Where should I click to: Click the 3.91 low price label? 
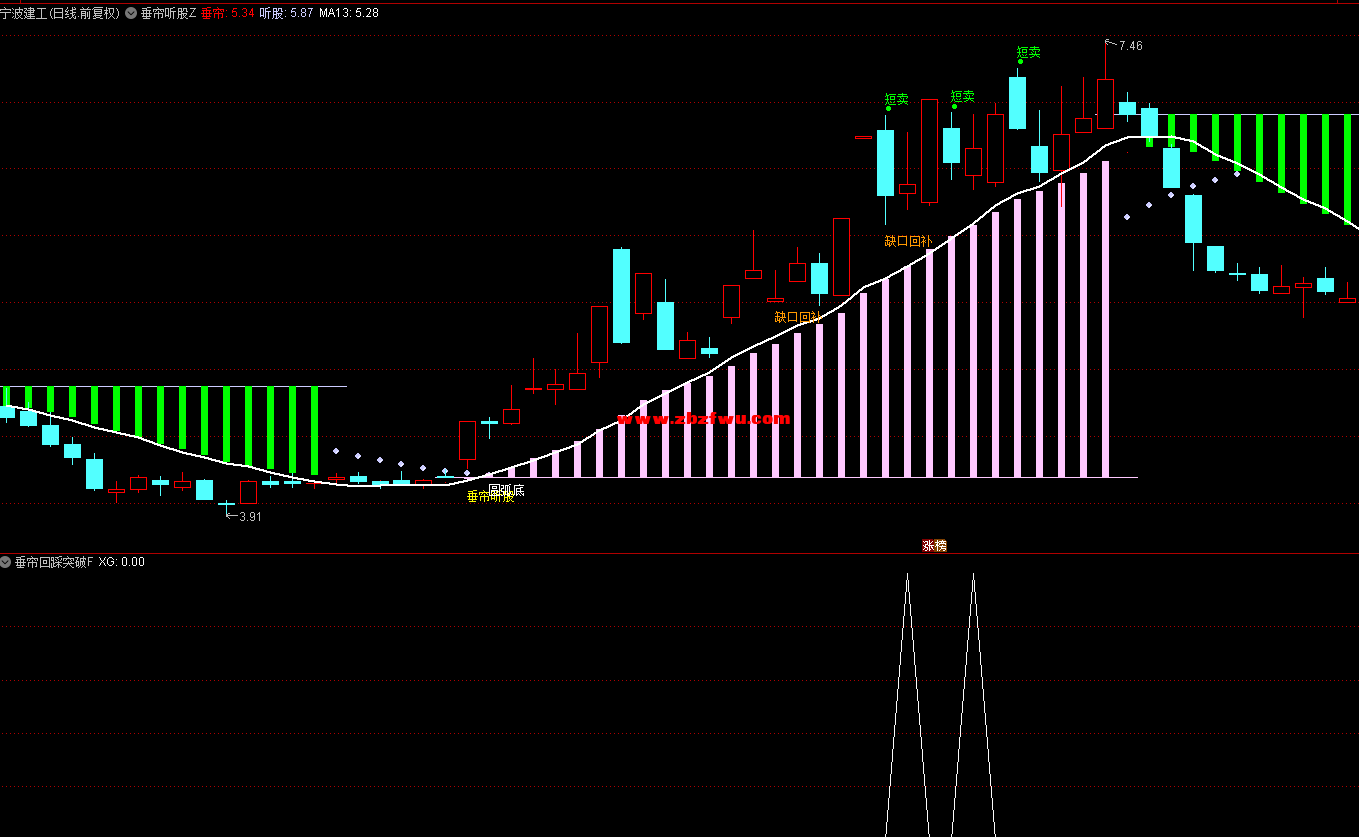[250, 517]
